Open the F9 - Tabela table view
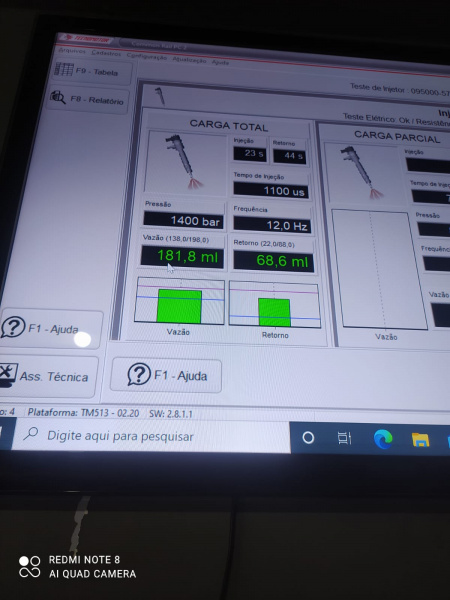The image size is (450, 600). pos(91,71)
